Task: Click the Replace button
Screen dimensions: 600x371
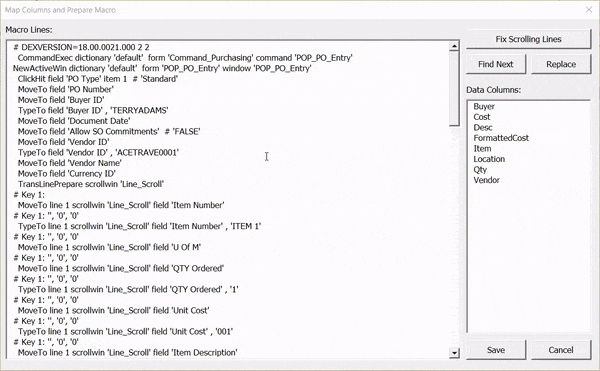Action: (x=561, y=64)
